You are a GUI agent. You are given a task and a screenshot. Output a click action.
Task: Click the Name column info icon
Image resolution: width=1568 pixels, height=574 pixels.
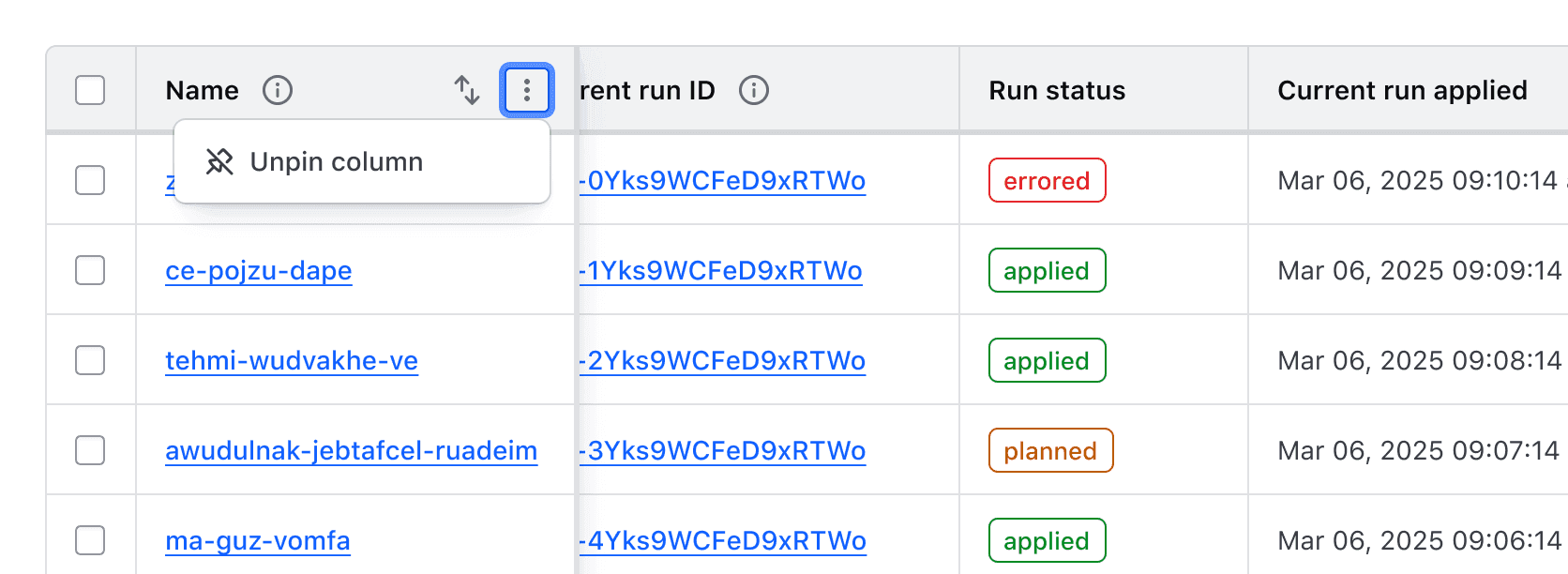point(278,90)
